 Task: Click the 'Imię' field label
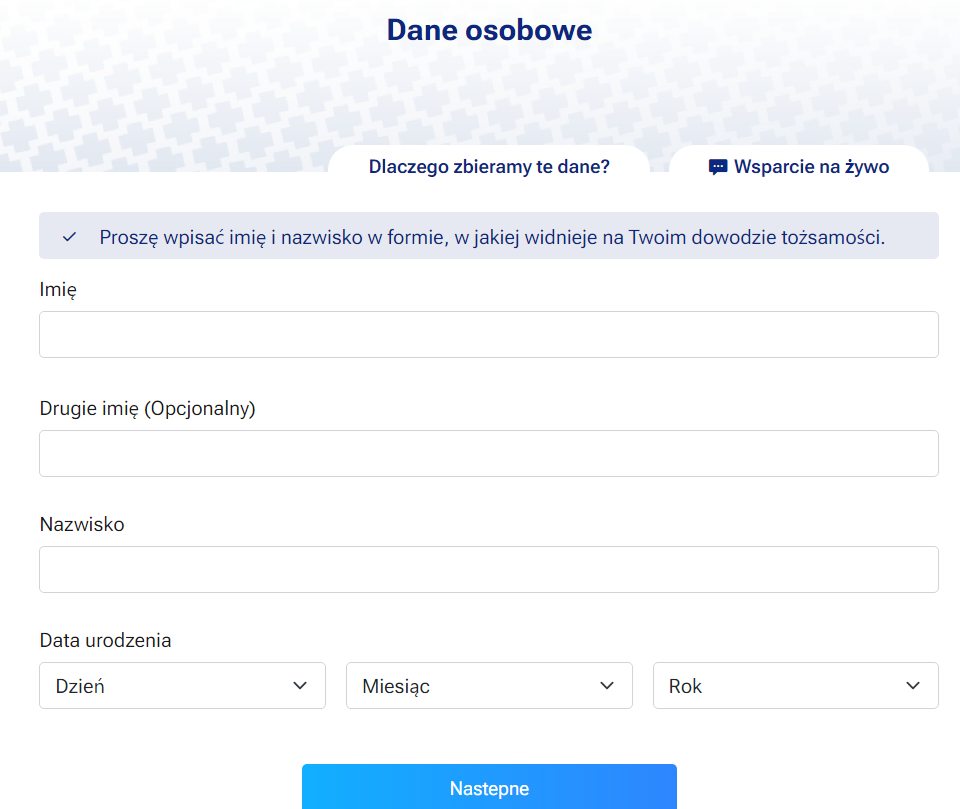point(58,290)
